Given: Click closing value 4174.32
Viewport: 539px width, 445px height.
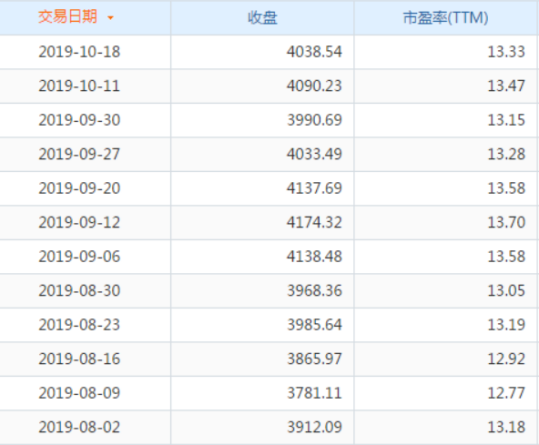Looking at the screenshot, I should click(x=315, y=222).
